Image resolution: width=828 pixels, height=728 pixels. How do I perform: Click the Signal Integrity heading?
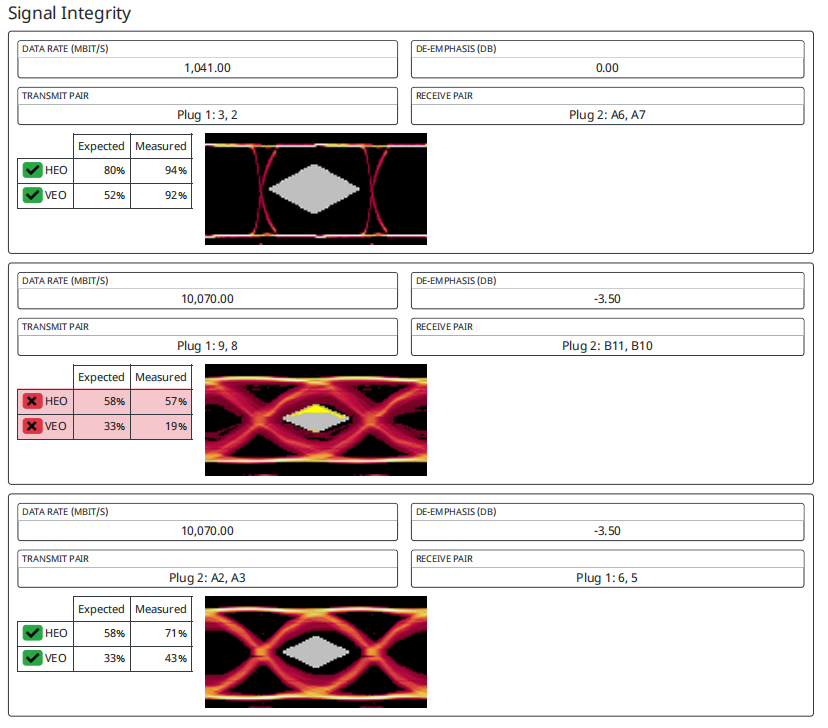[69, 14]
